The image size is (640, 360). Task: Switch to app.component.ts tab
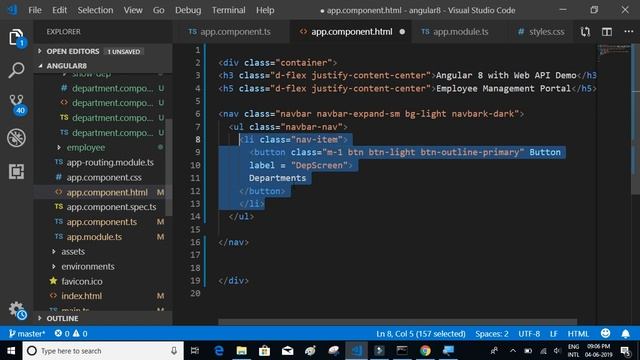click(231, 32)
